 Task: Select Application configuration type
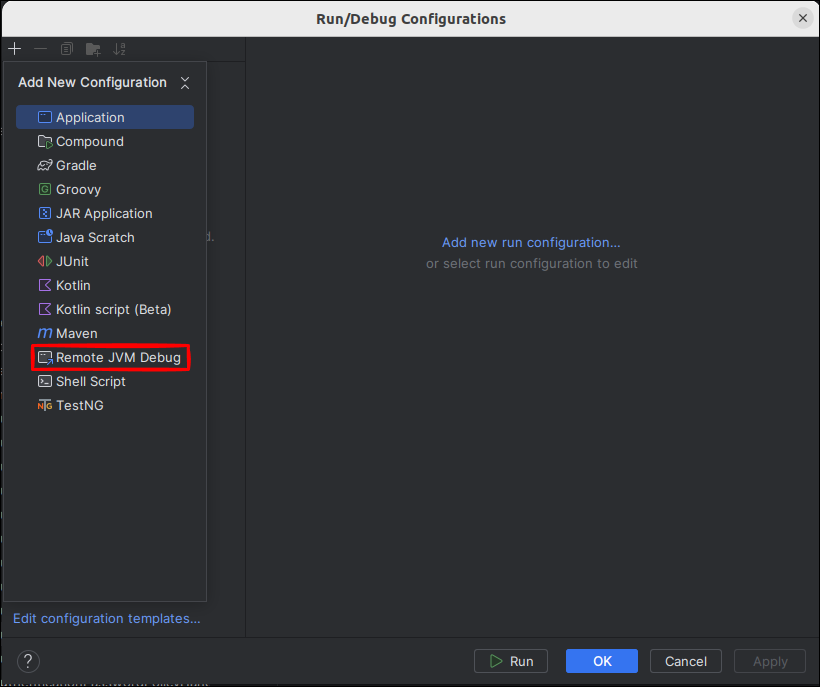click(90, 117)
